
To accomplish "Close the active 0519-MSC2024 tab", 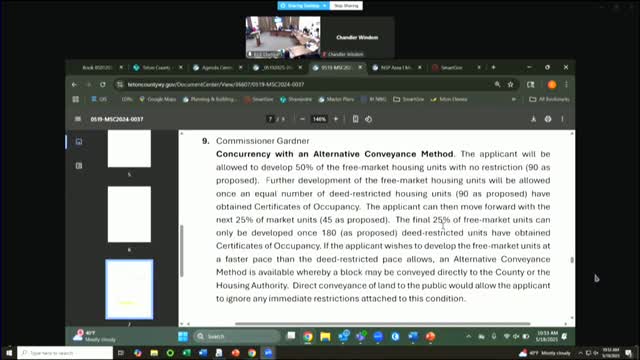I will tap(360, 67).
